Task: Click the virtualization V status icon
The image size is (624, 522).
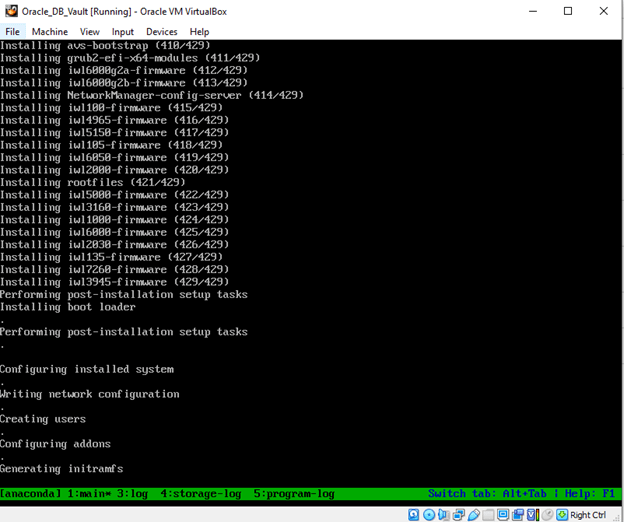Action: (531, 515)
